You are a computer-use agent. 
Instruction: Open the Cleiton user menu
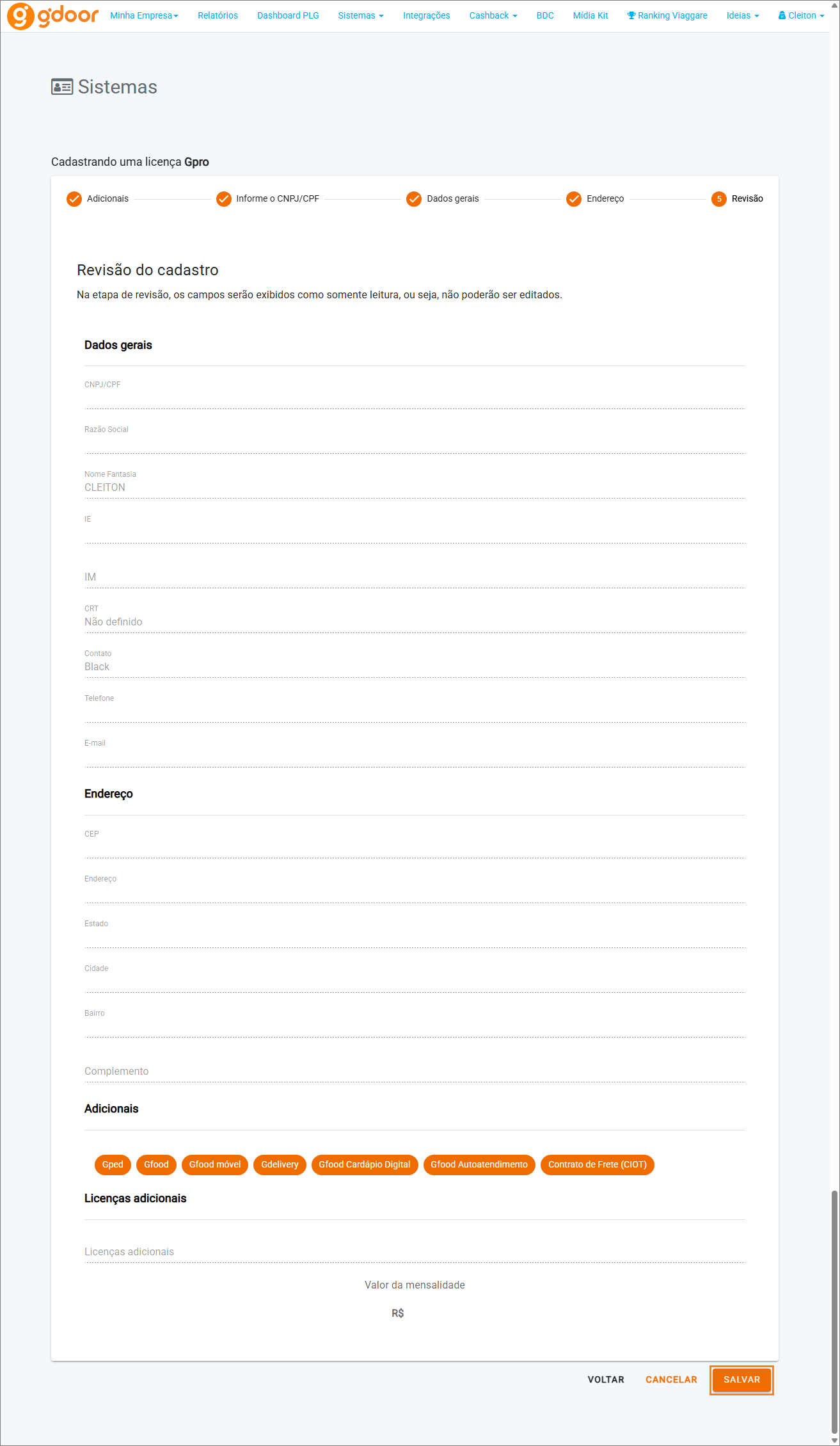point(801,15)
